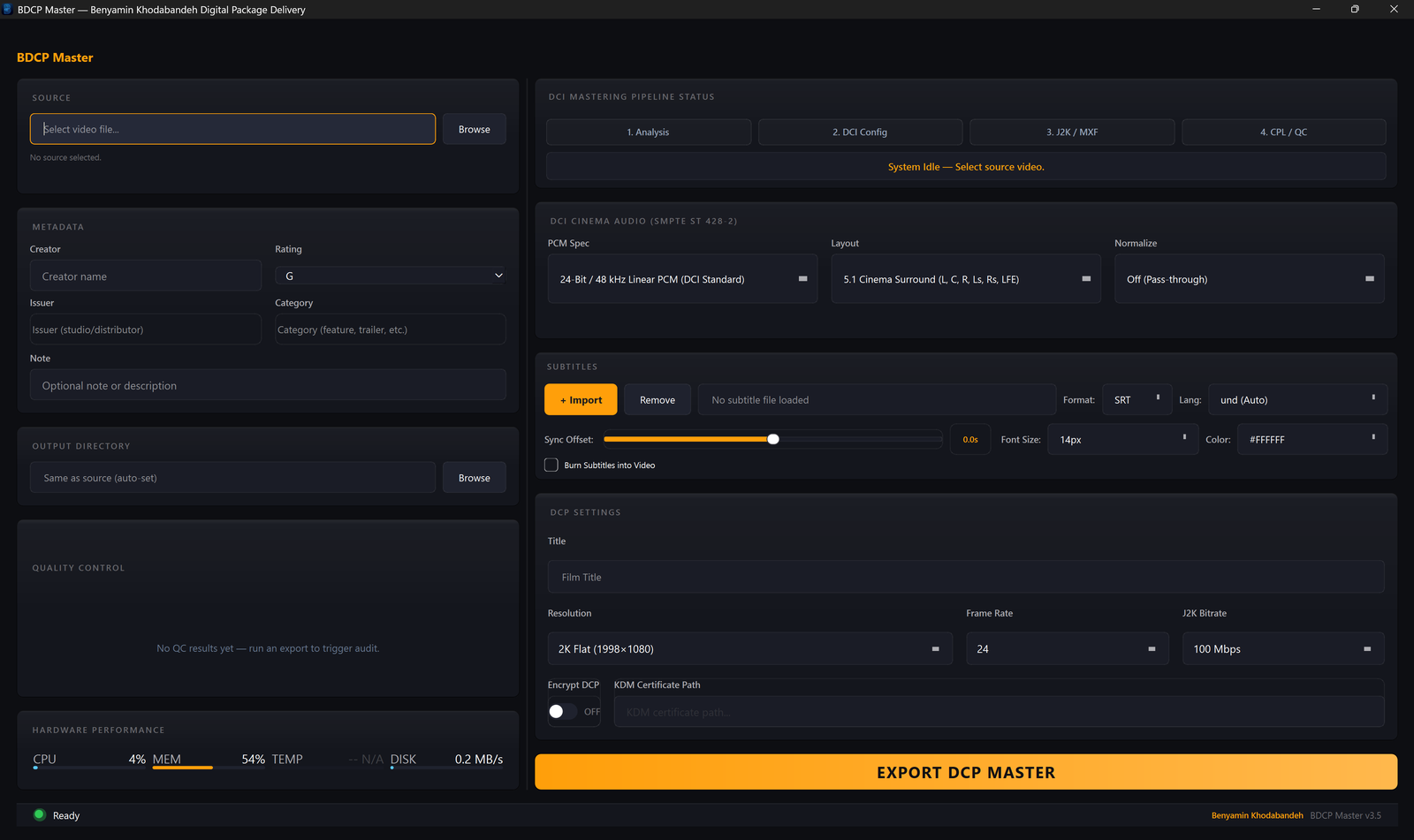Remove the loaded subtitle
The height and width of the screenshot is (840, 1414).
point(658,400)
